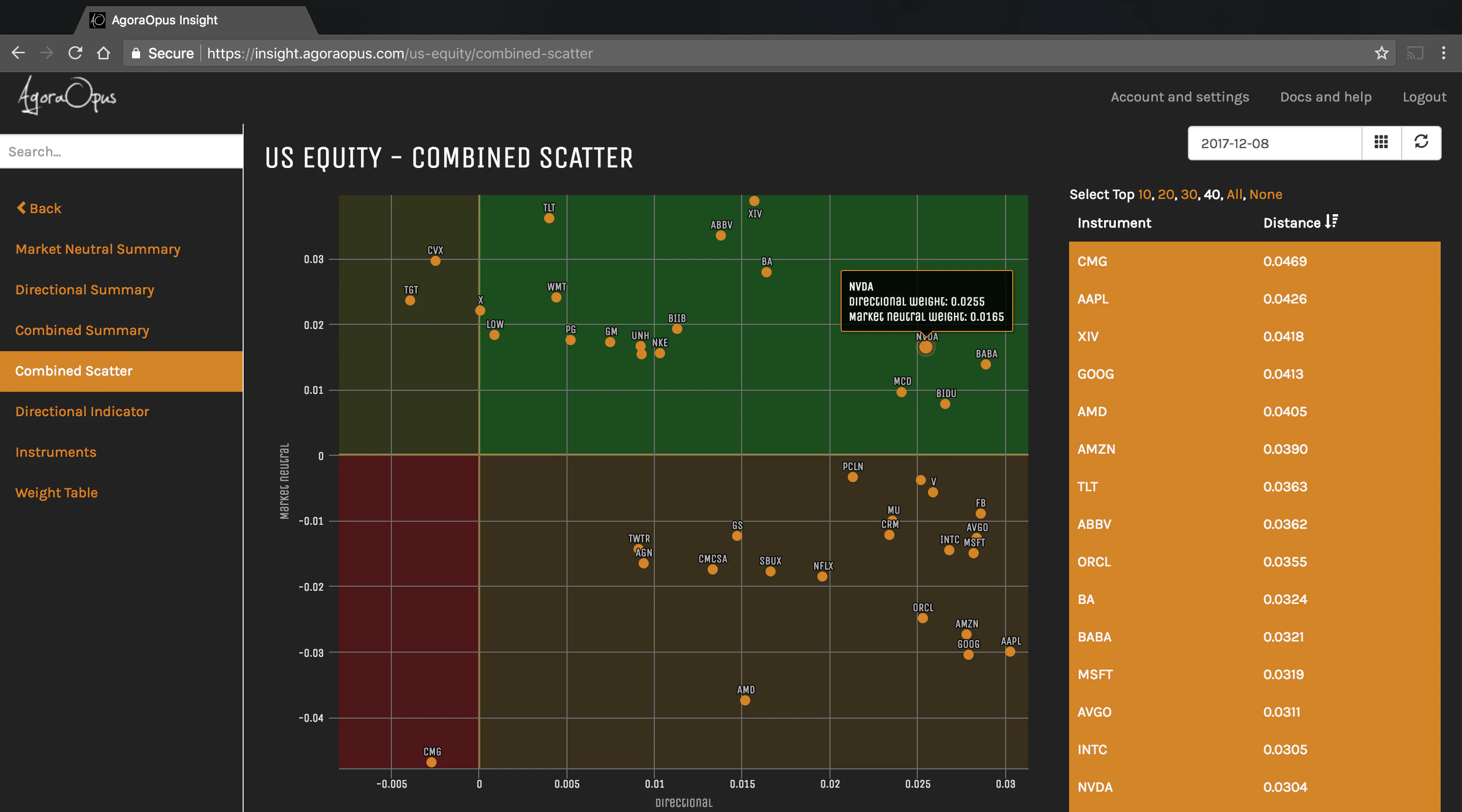
Task: Click the browser forward arrow
Action: point(47,53)
